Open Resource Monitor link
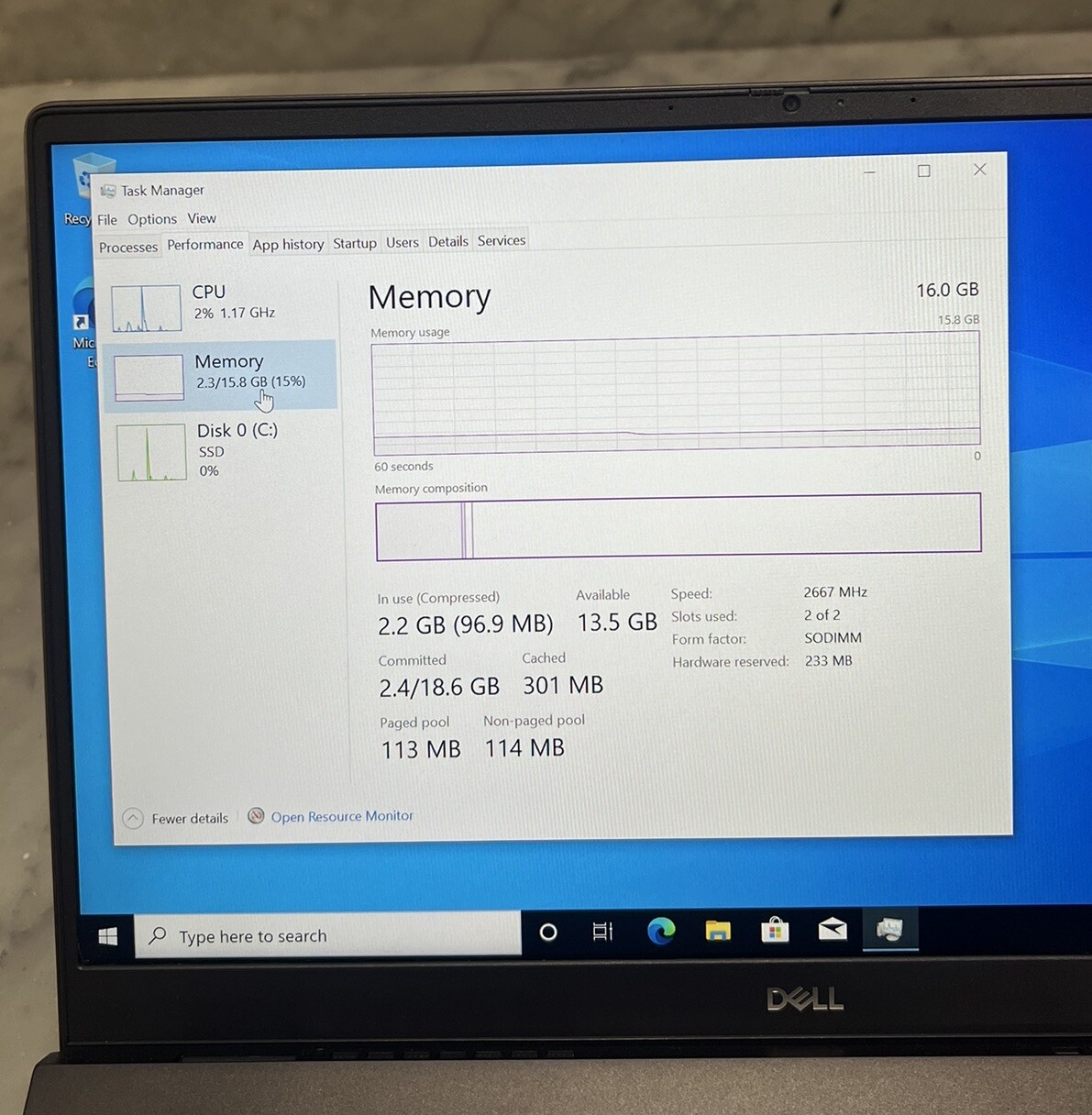This screenshot has height=1115, width=1092. click(342, 816)
